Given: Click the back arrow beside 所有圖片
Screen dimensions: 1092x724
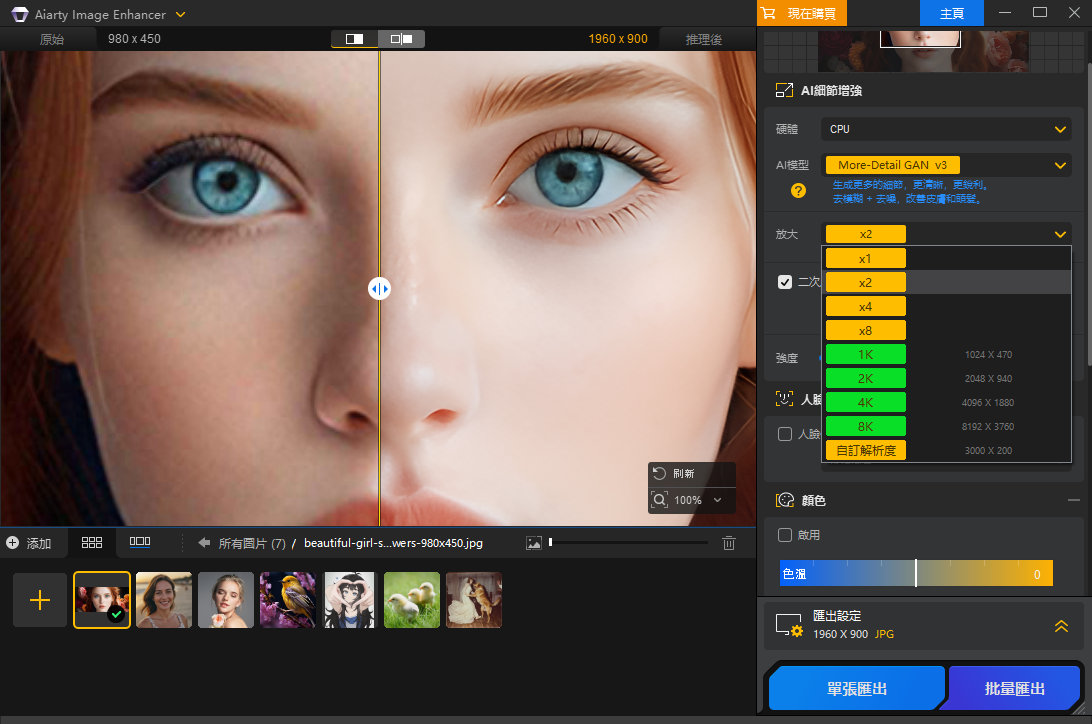Looking at the screenshot, I should click(204, 543).
